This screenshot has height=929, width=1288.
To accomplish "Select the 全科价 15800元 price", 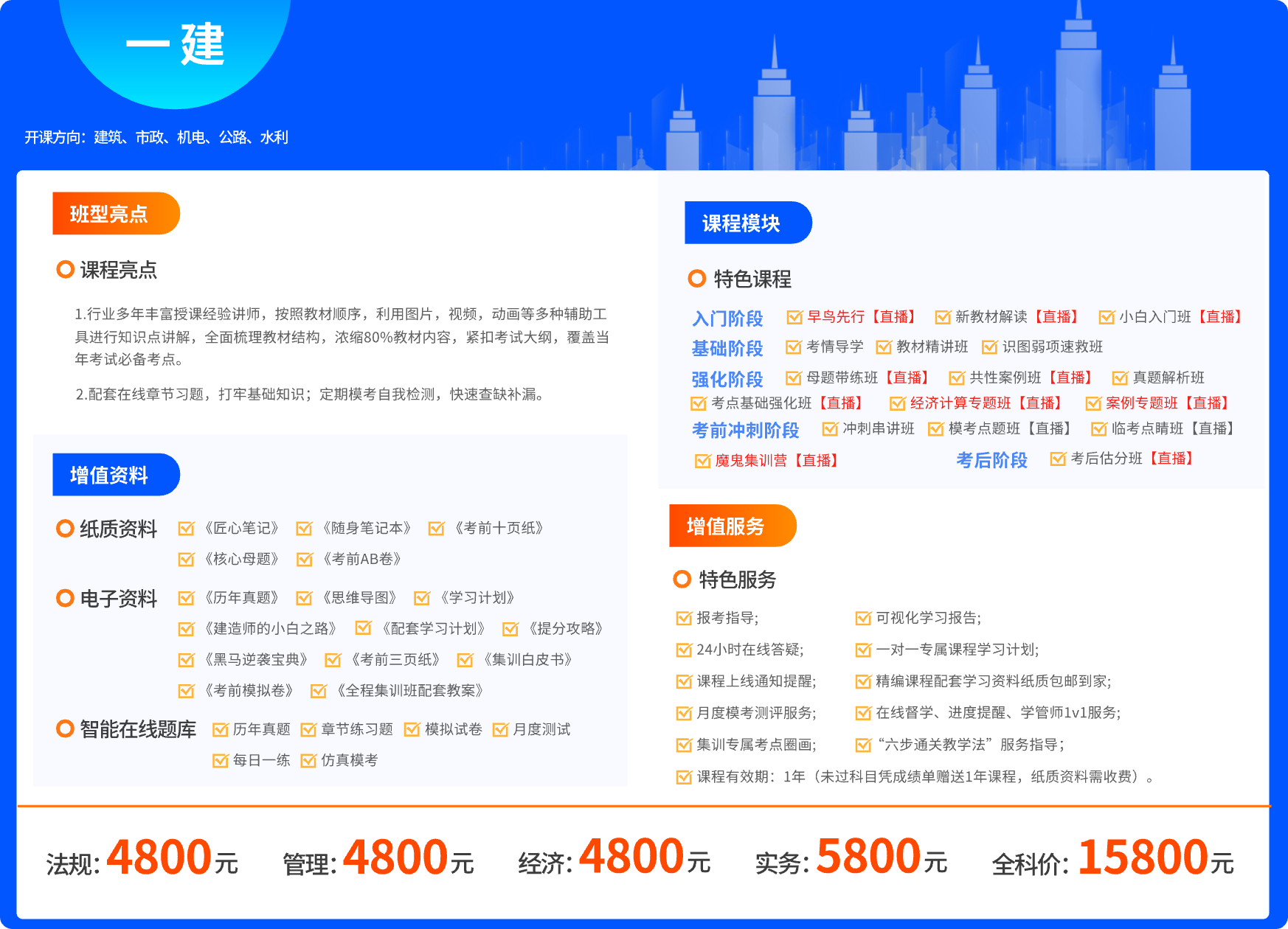I will pyautogui.click(x=1112, y=859).
